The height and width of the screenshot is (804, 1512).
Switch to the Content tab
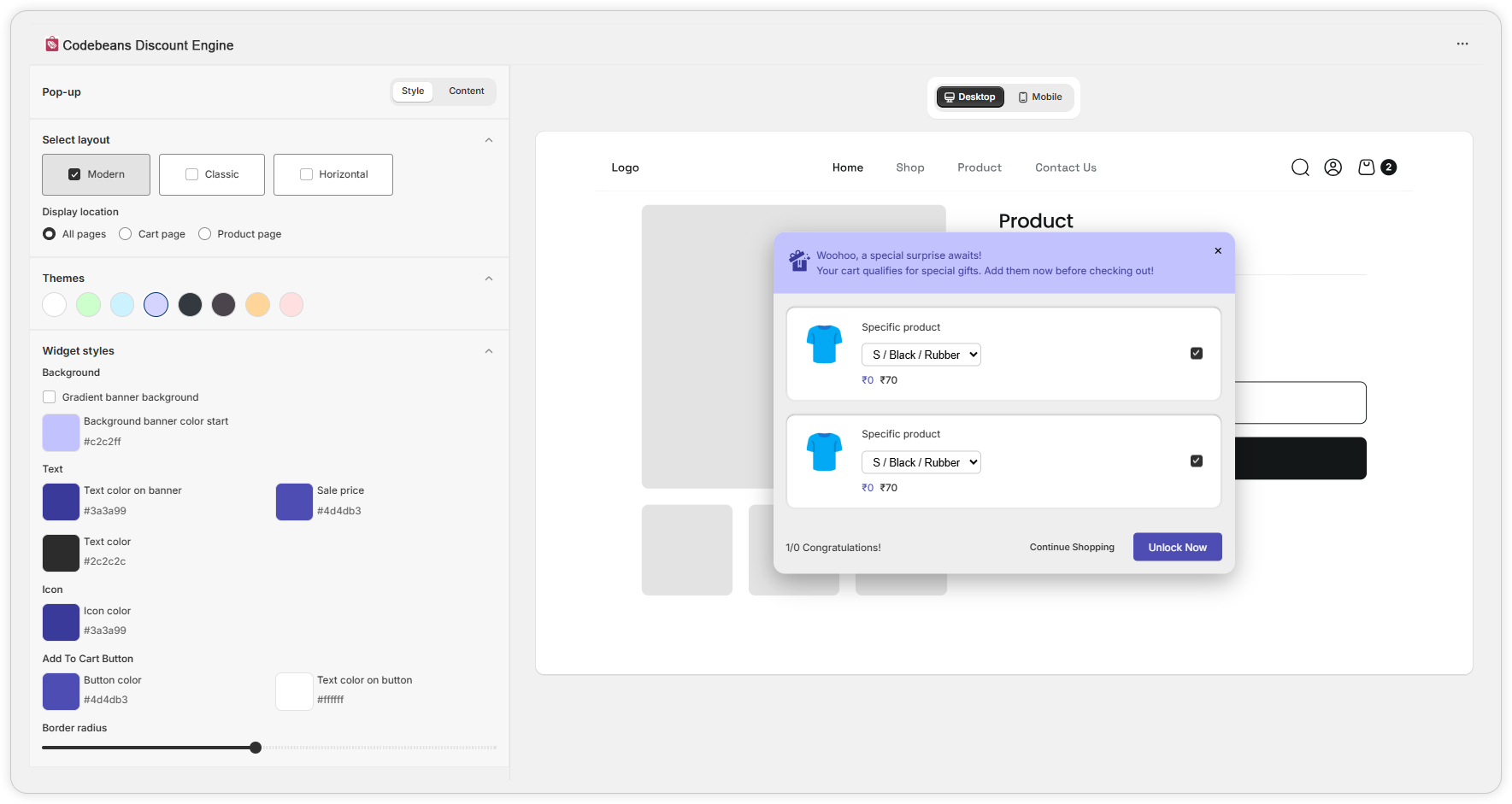[x=466, y=91]
